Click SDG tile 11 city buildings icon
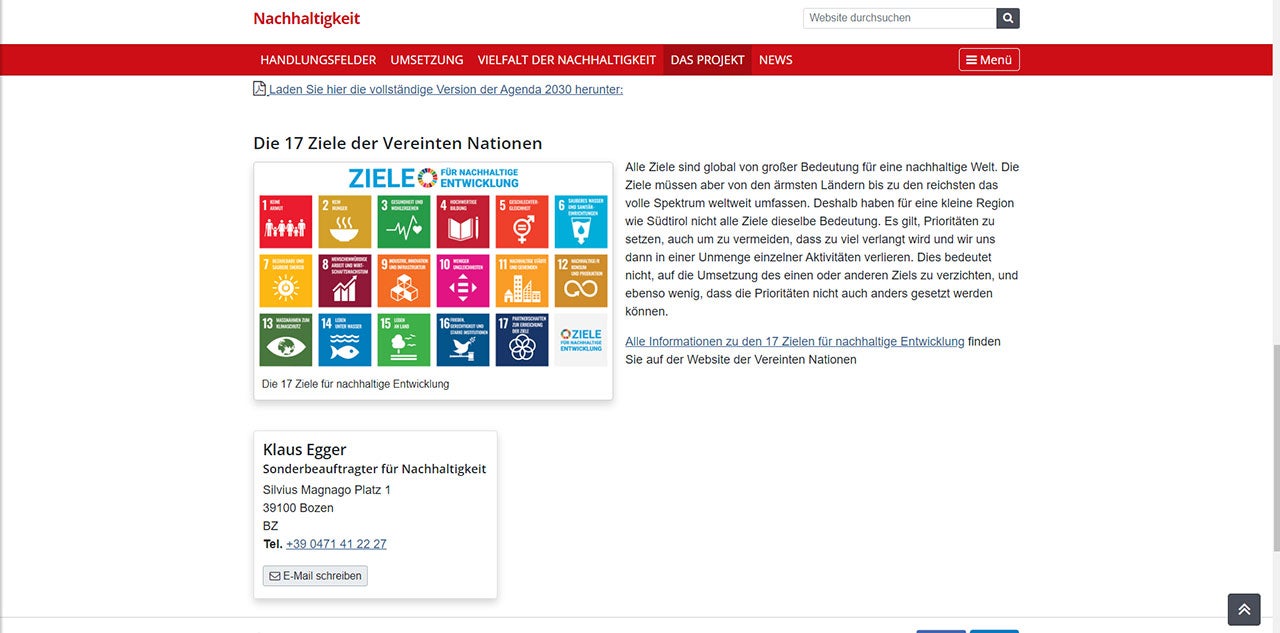Viewport: 1280px width, 633px height. pyautogui.click(x=522, y=289)
